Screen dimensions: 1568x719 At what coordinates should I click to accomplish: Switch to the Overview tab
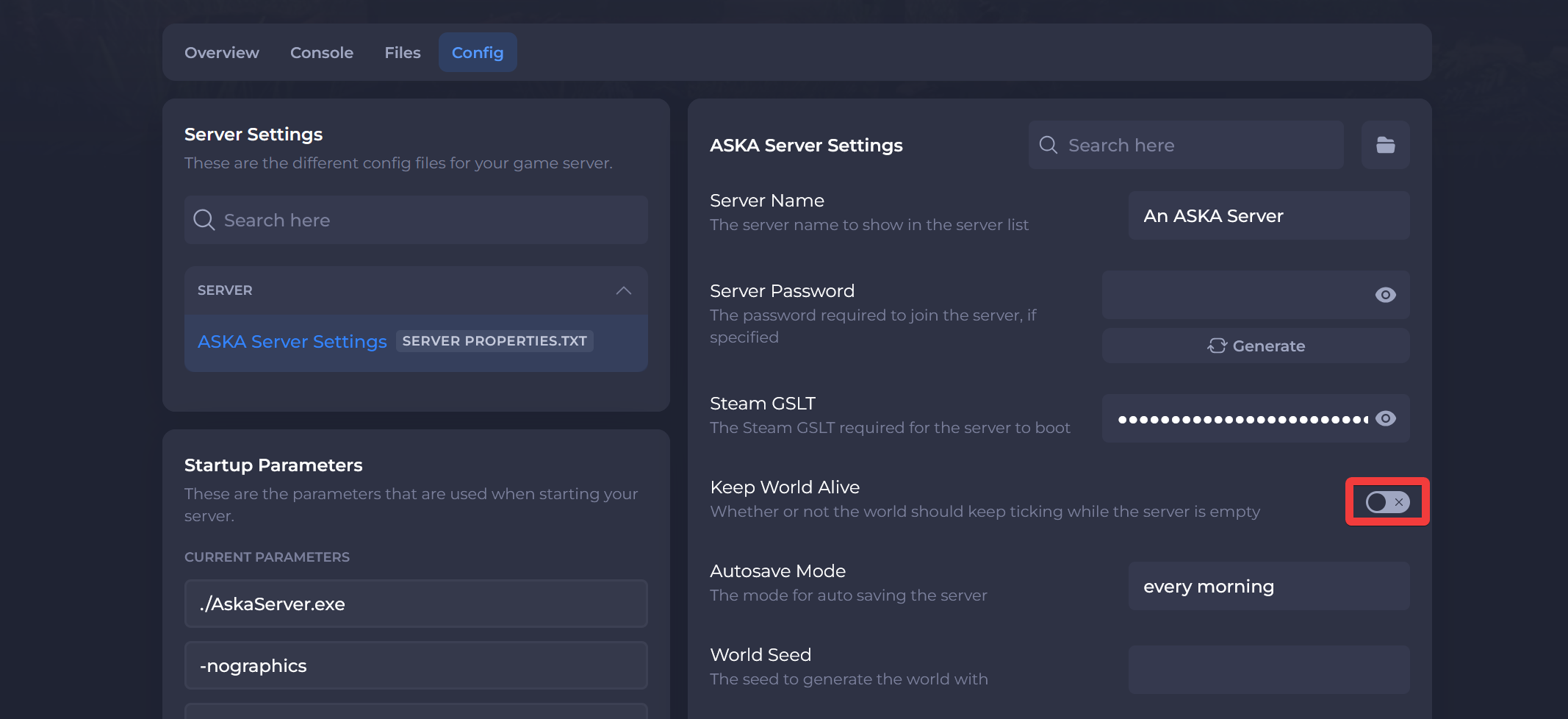tap(222, 53)
